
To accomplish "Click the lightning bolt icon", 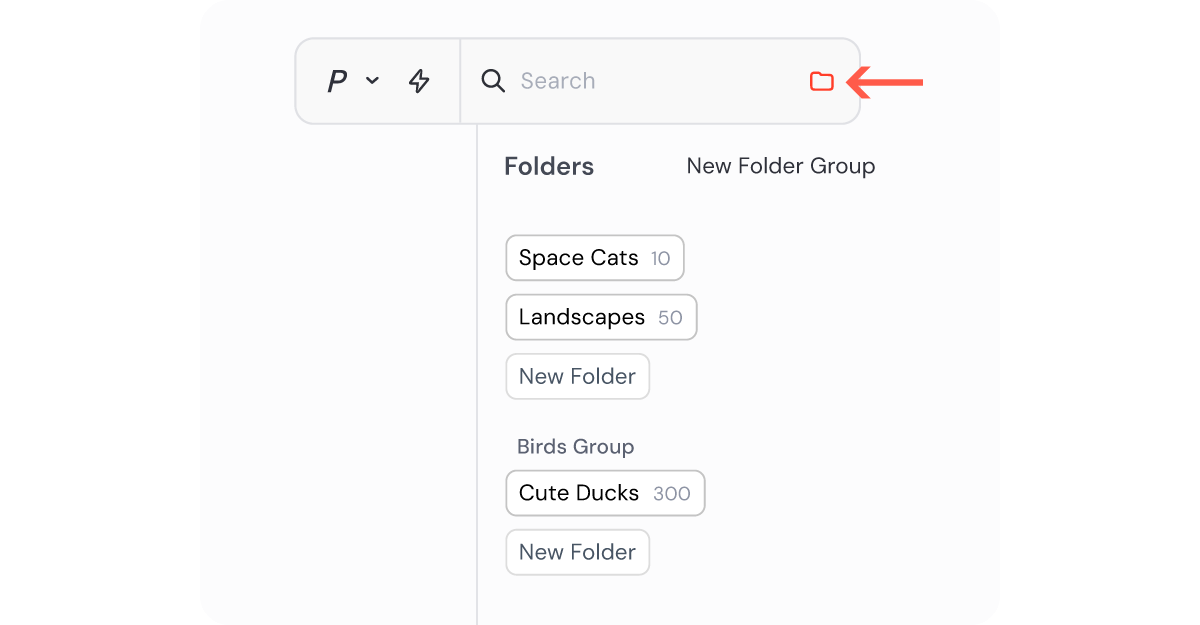I will click(x=419, y=81).
